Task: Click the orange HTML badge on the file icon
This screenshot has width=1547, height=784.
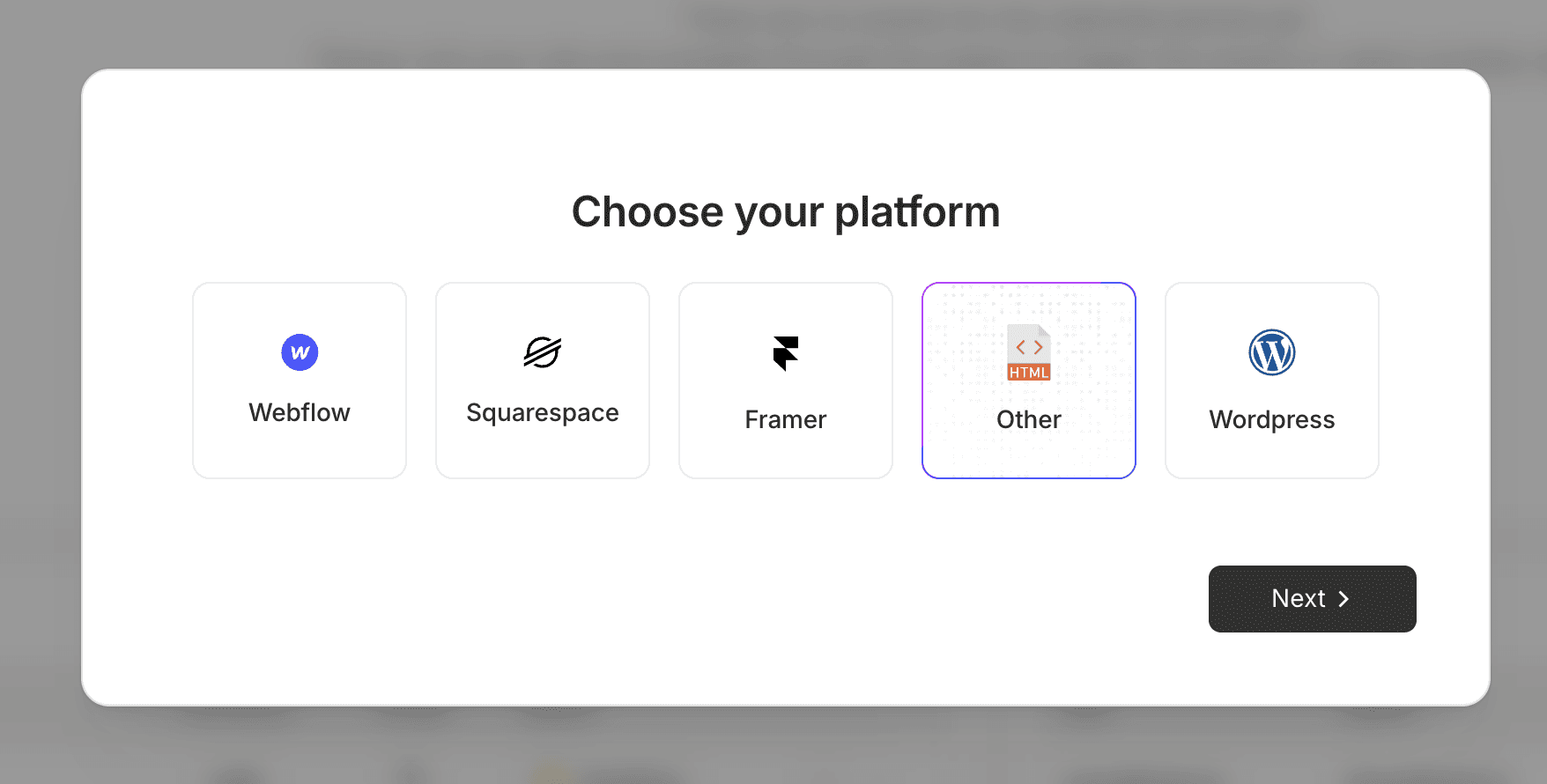Action: point(1028,372)
